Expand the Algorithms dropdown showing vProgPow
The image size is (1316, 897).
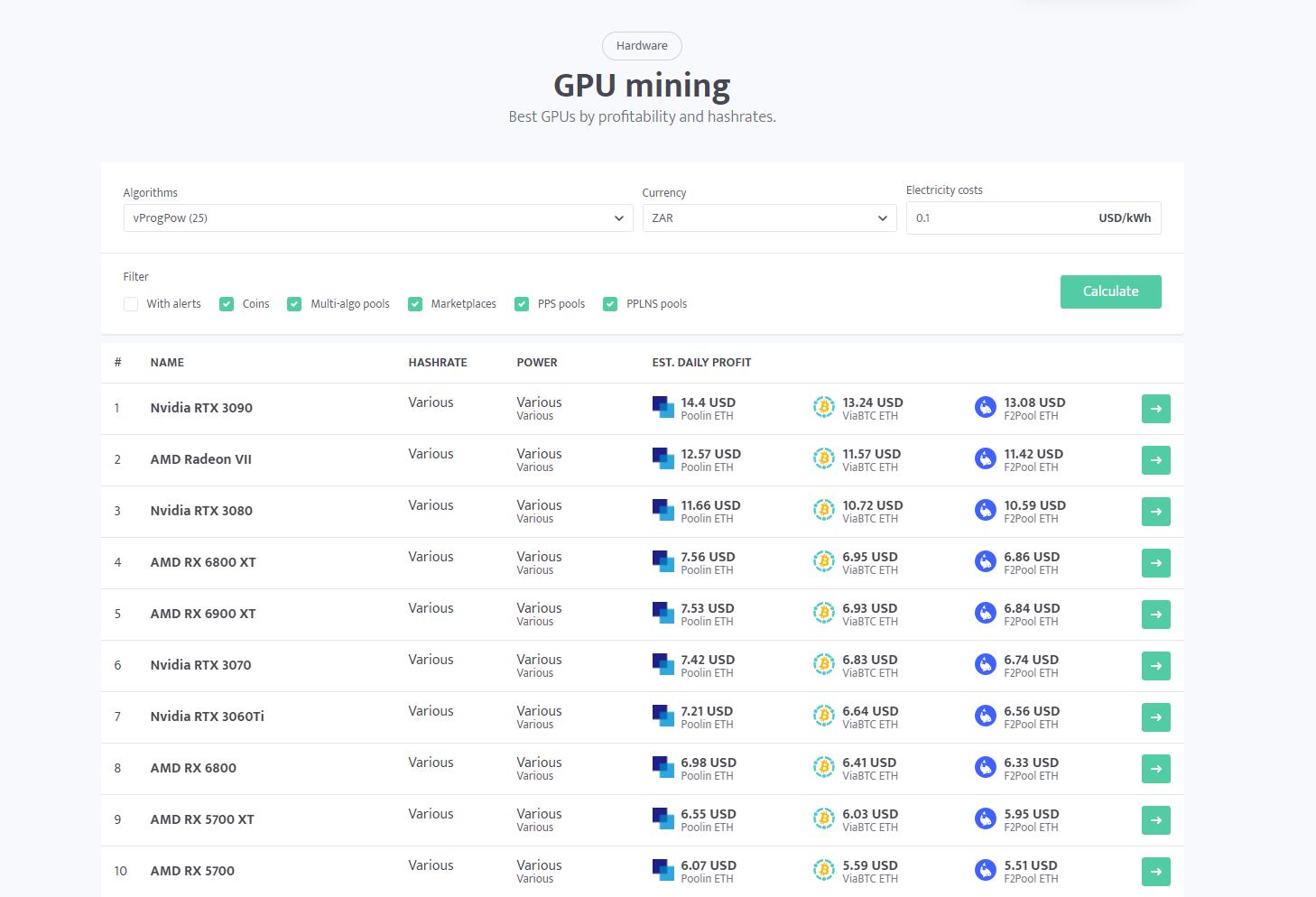[377, 218]
